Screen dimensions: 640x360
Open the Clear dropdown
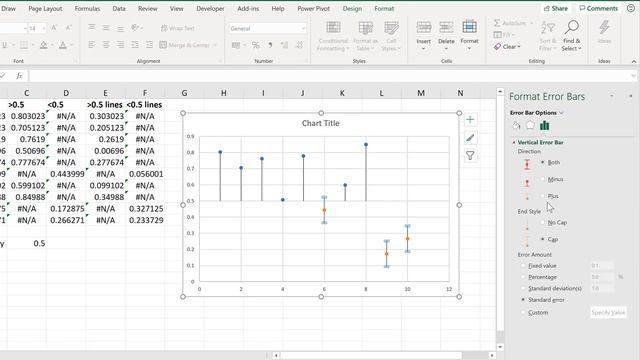point(507,47)
